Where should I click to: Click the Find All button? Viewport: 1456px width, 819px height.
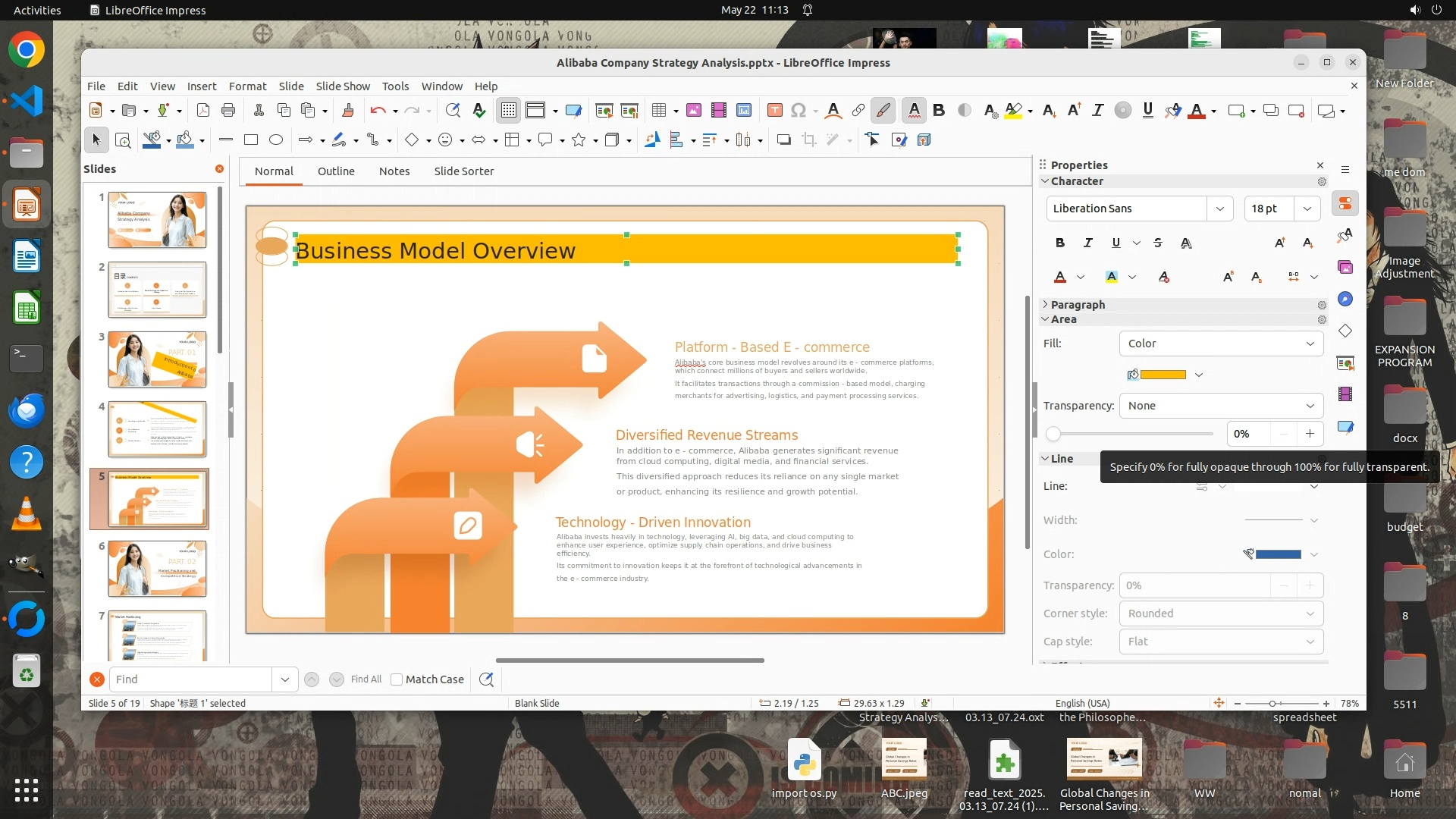pyautogui.click(x=366, y=679)
